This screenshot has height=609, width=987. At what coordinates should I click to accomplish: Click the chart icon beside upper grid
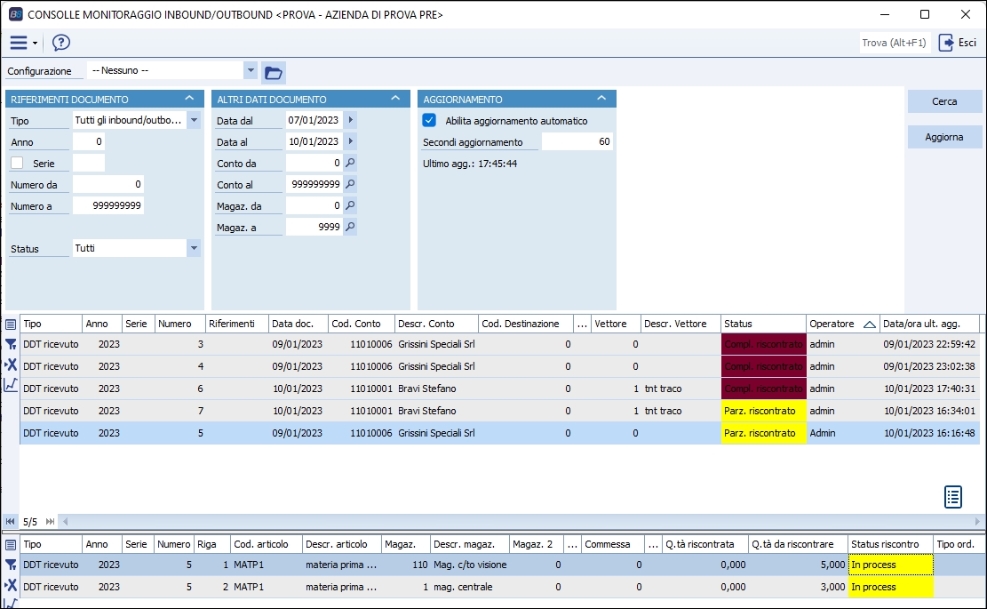point(11,386)
